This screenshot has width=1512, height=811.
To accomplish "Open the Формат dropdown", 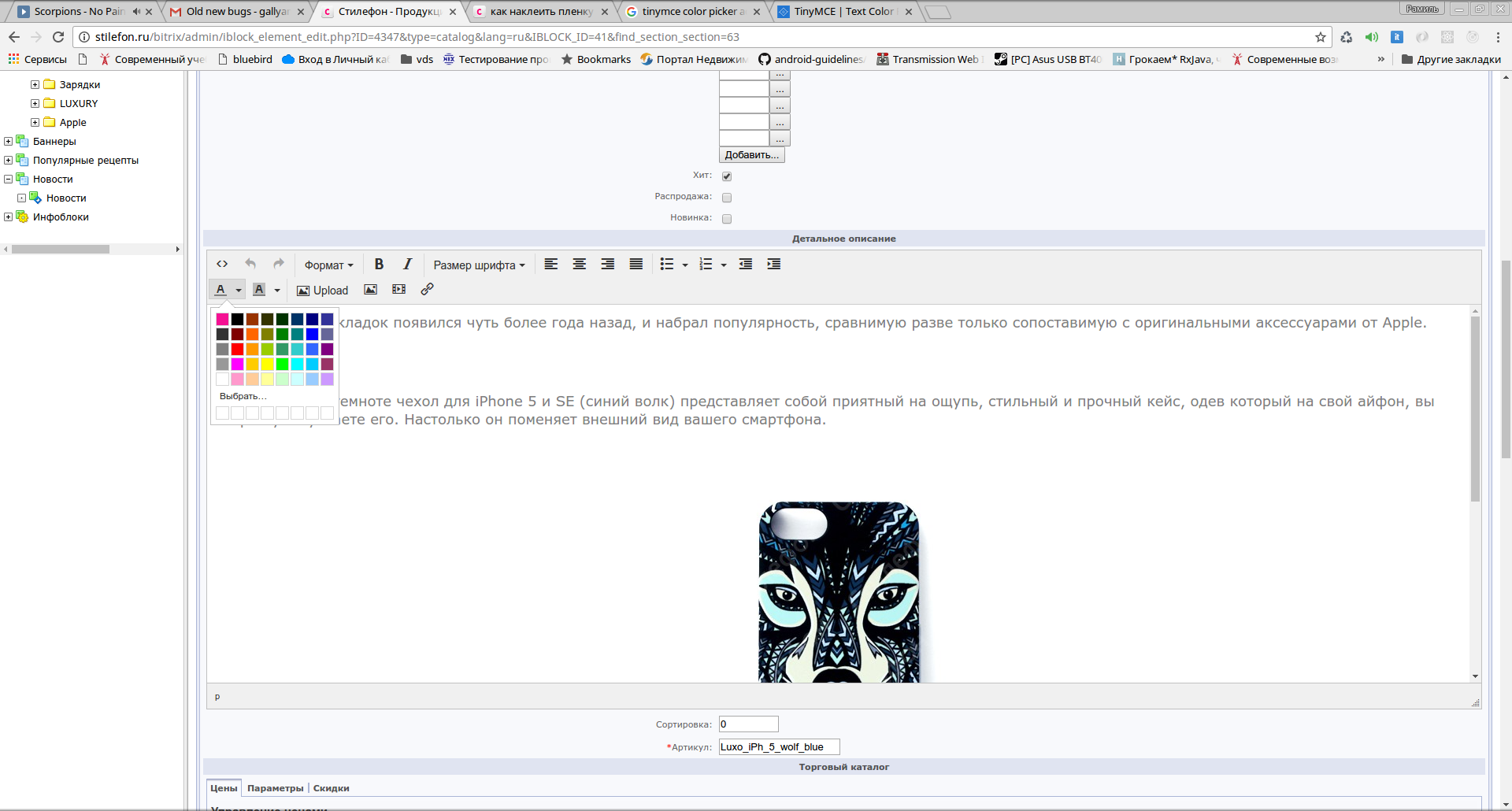I will coord(329,265).
